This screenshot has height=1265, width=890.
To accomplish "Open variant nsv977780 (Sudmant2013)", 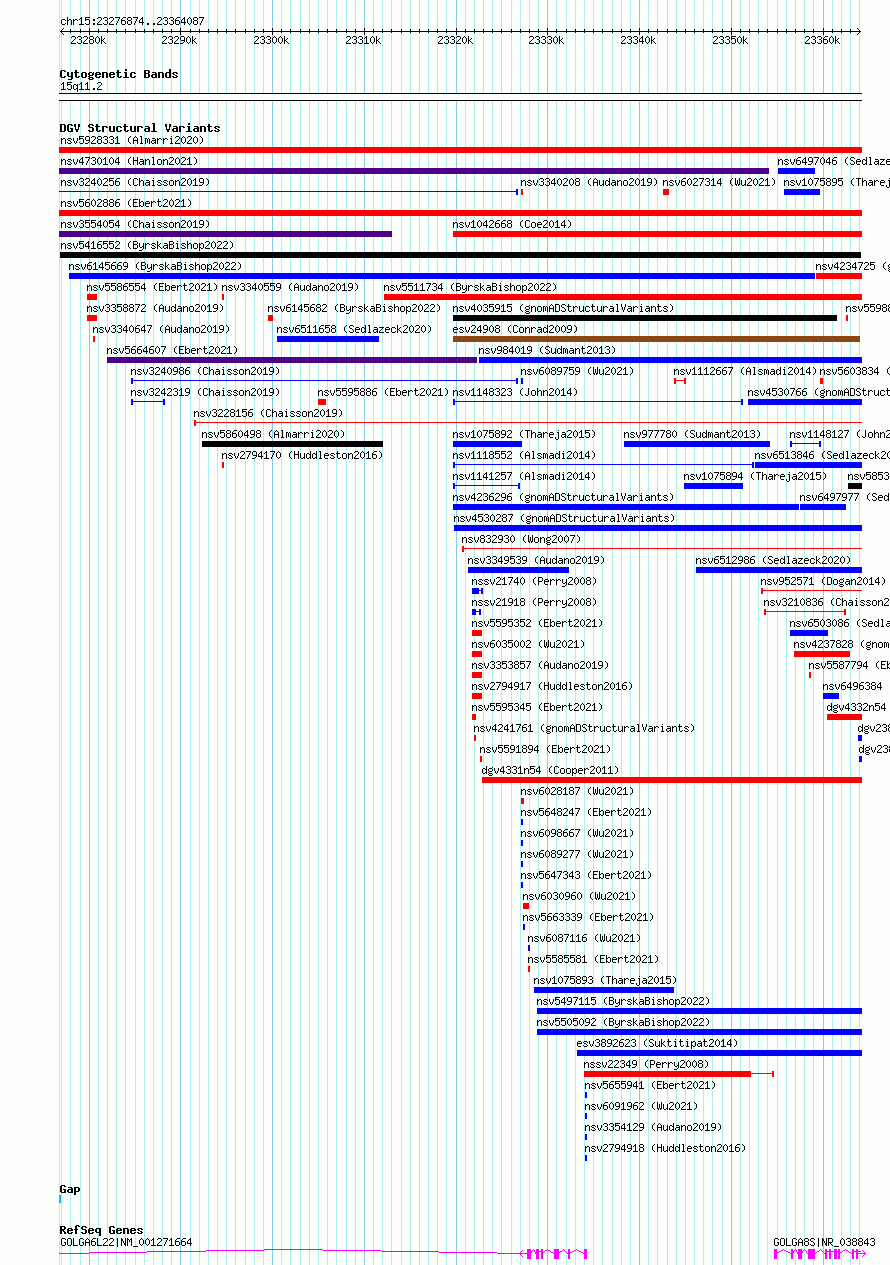I will pos(692,434).
